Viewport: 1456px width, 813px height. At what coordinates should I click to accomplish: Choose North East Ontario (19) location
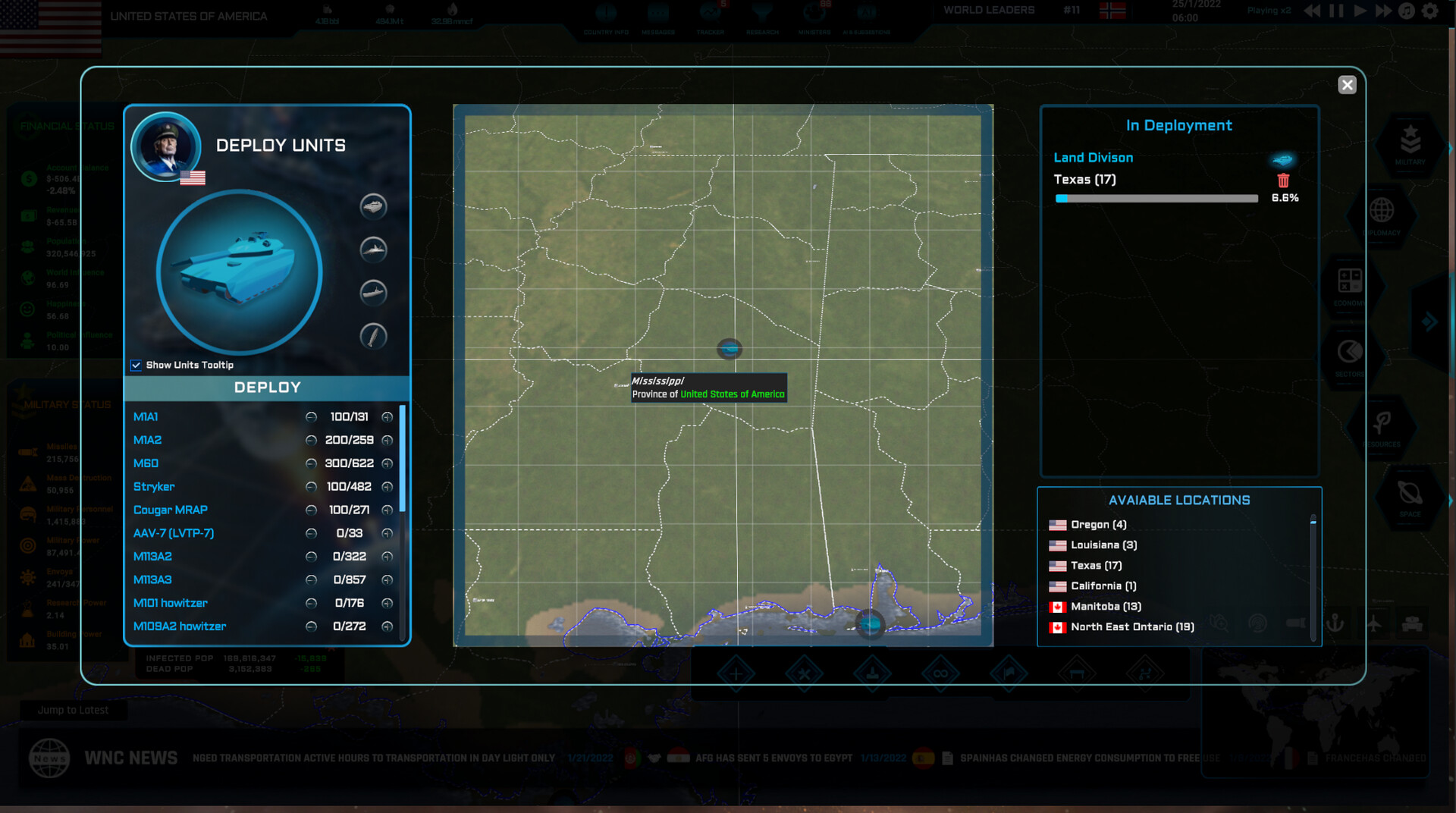(1131, 627)
